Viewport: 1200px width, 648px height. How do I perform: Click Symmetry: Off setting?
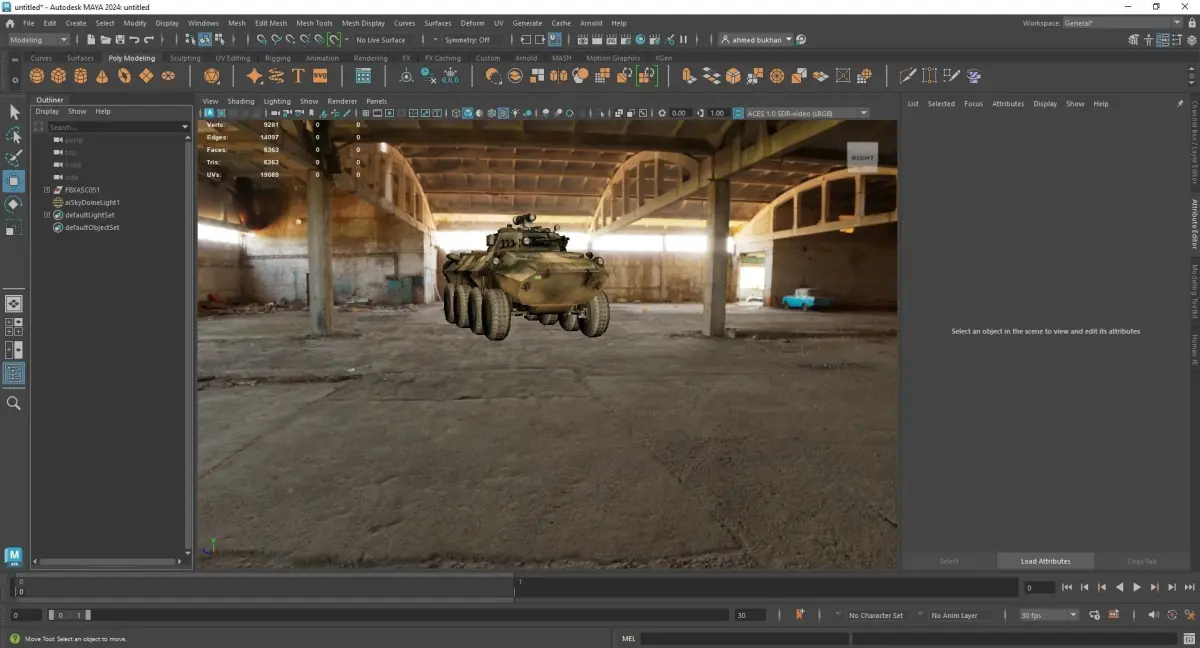point(467,40)
